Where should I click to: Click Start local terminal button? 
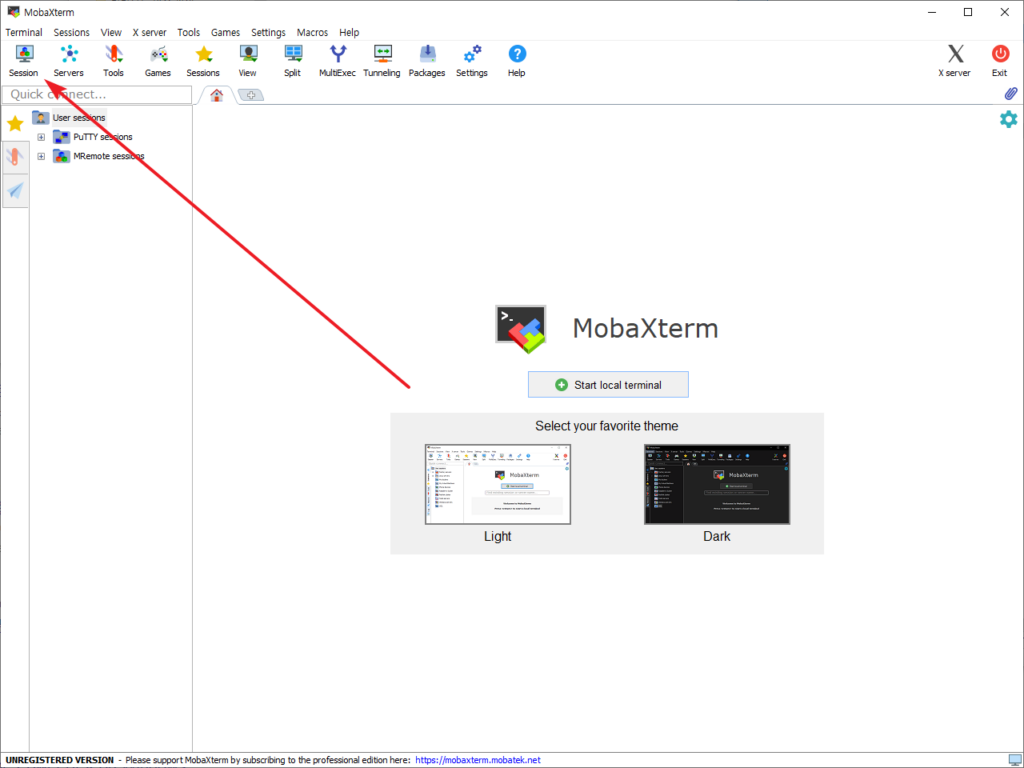[608, 385]
